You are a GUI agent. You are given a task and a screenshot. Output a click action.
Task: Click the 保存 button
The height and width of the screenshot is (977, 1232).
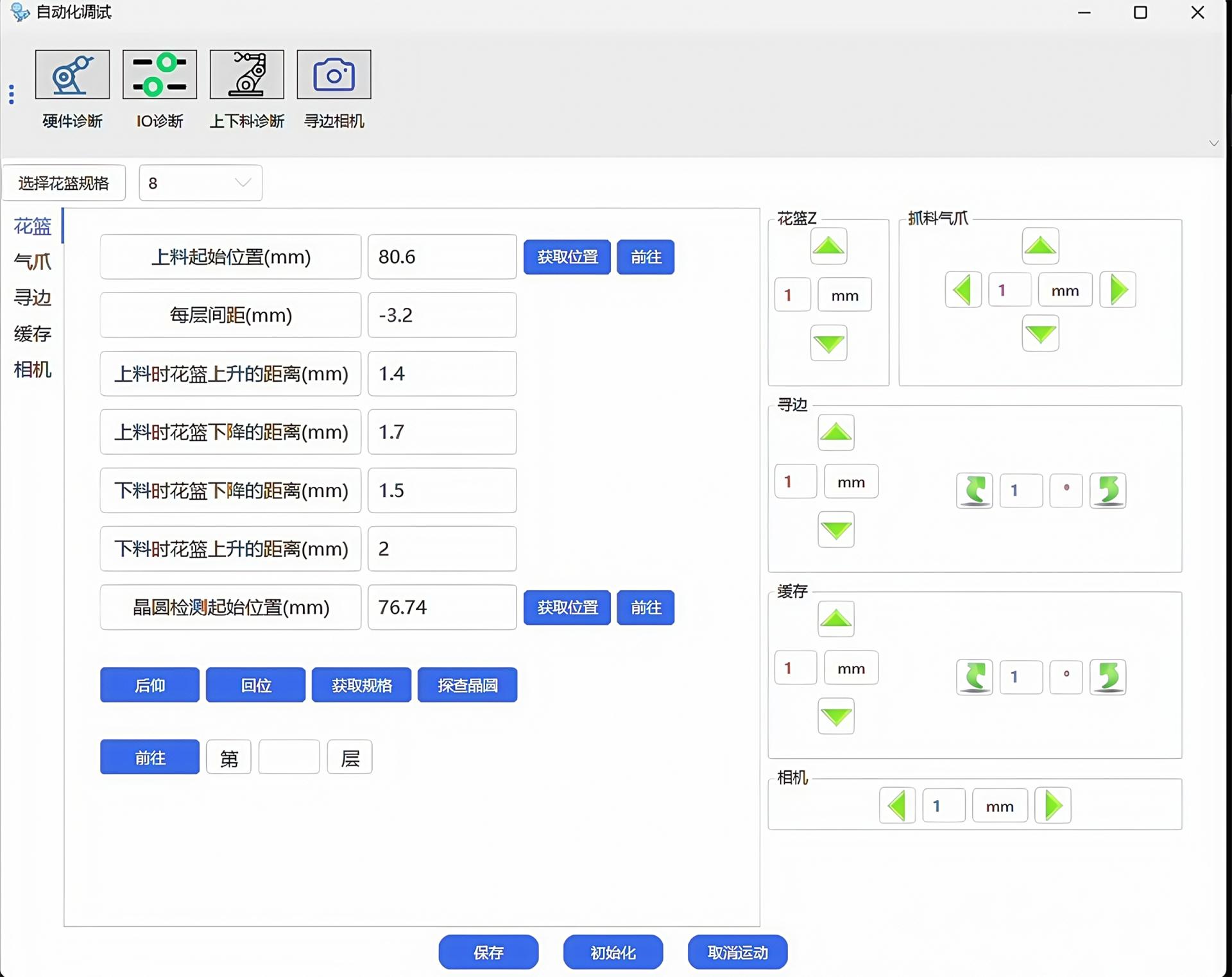click(488, 953)
